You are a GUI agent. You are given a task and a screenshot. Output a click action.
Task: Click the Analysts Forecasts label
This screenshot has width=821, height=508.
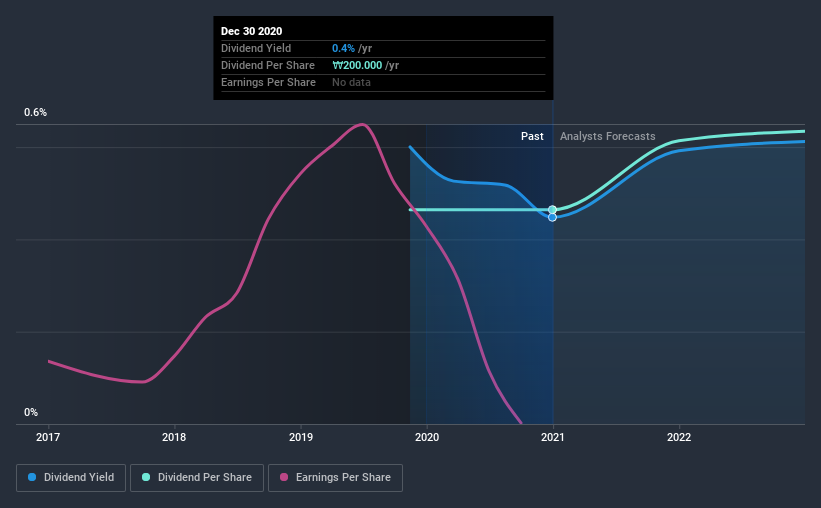click(607, 136)
